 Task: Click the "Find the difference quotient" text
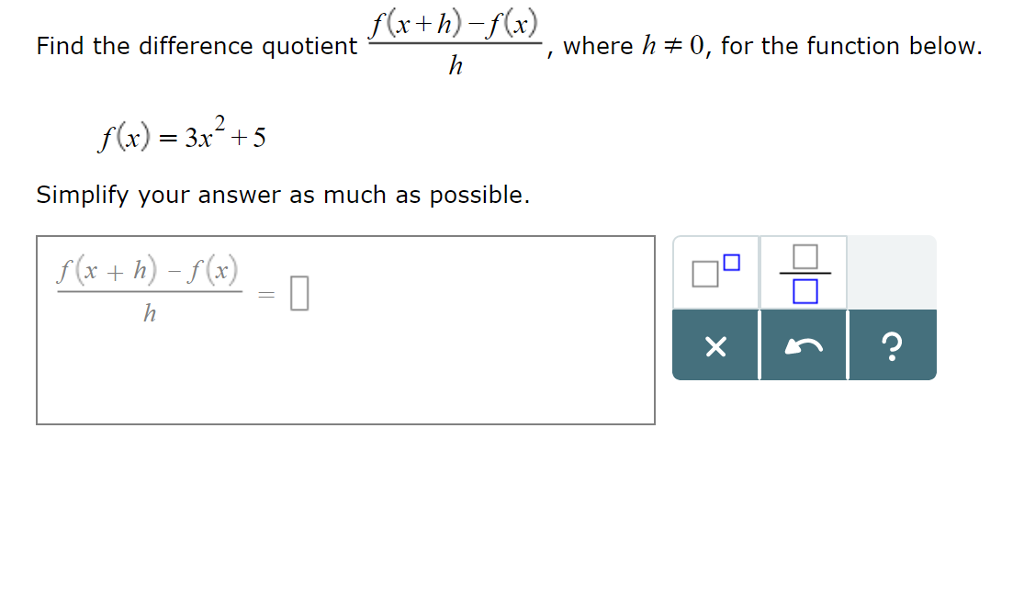coord(196,46)
